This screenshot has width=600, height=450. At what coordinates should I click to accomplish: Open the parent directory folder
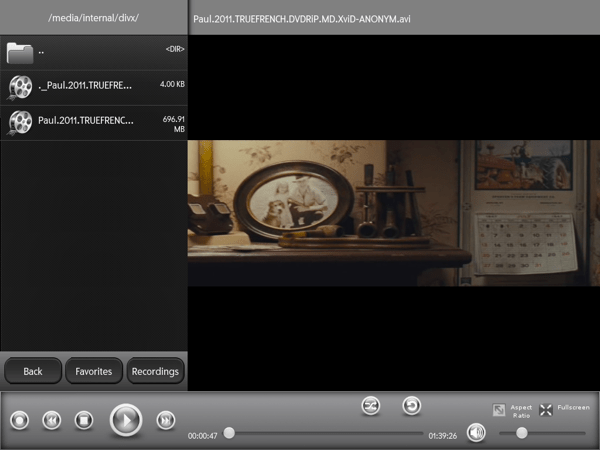click(x=94, y=53)
